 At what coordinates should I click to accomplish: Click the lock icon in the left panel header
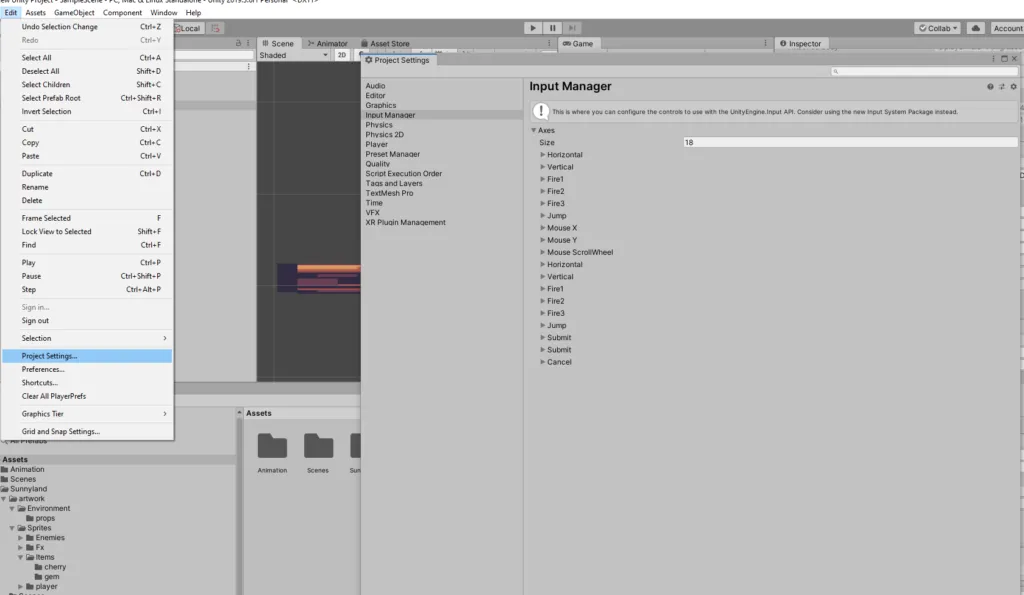[238, 43]
